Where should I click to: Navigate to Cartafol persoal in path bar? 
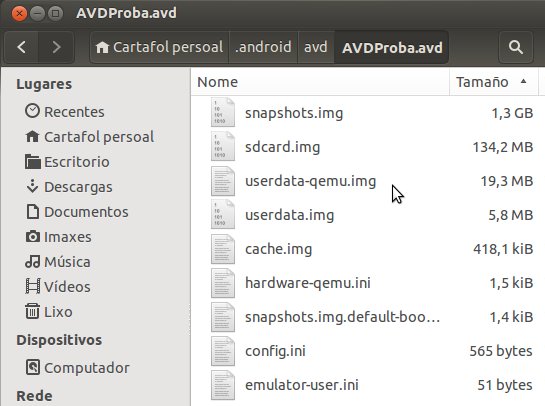pos(160,47)
